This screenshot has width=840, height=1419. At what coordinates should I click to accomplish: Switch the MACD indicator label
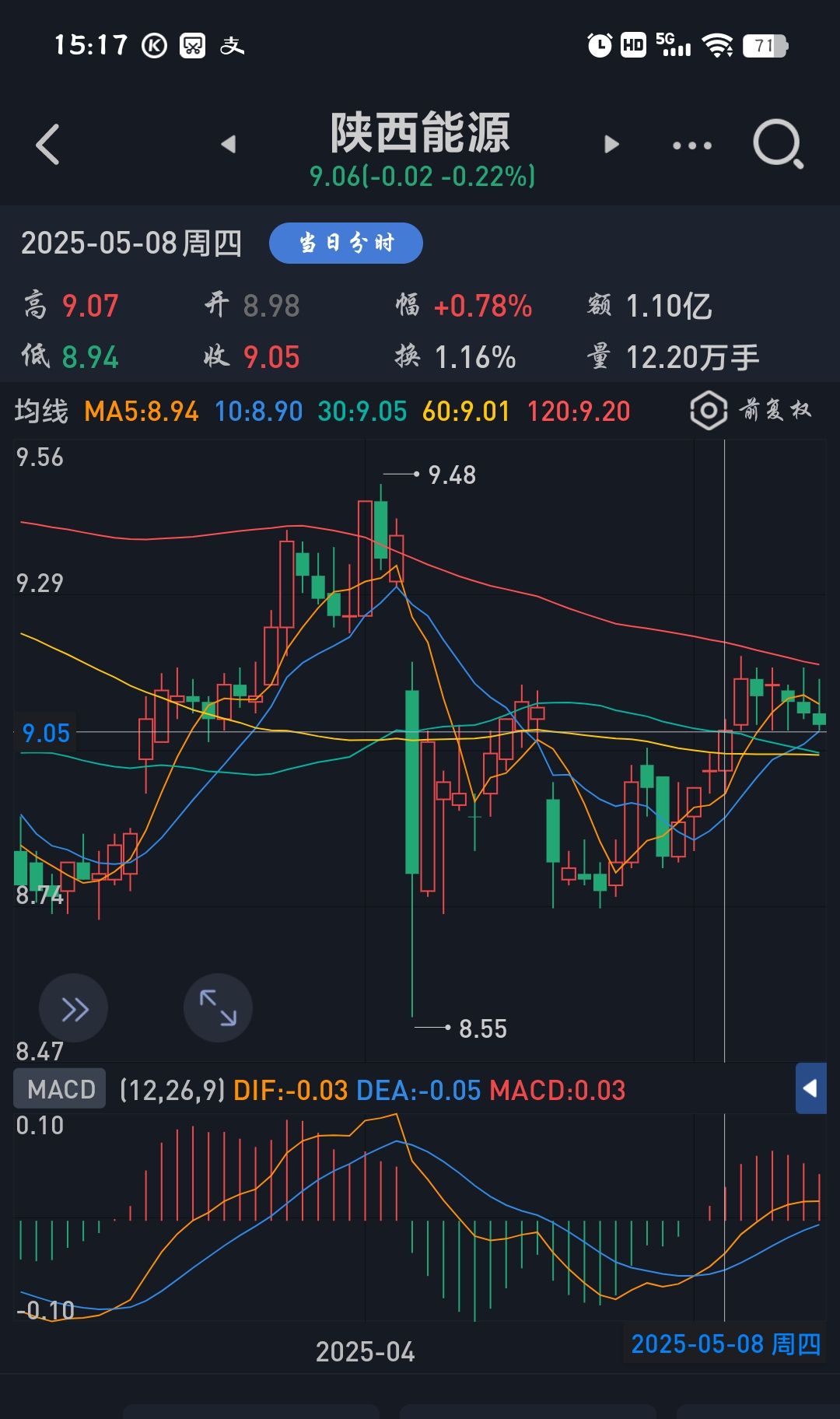[60, 1089]
